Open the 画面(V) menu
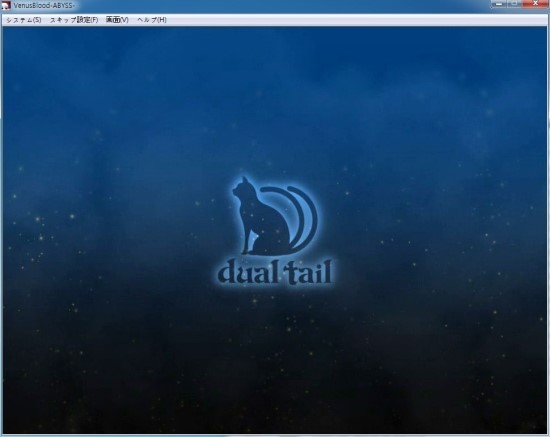This screenshot has width=550, height=437. [x=117, y=20]
